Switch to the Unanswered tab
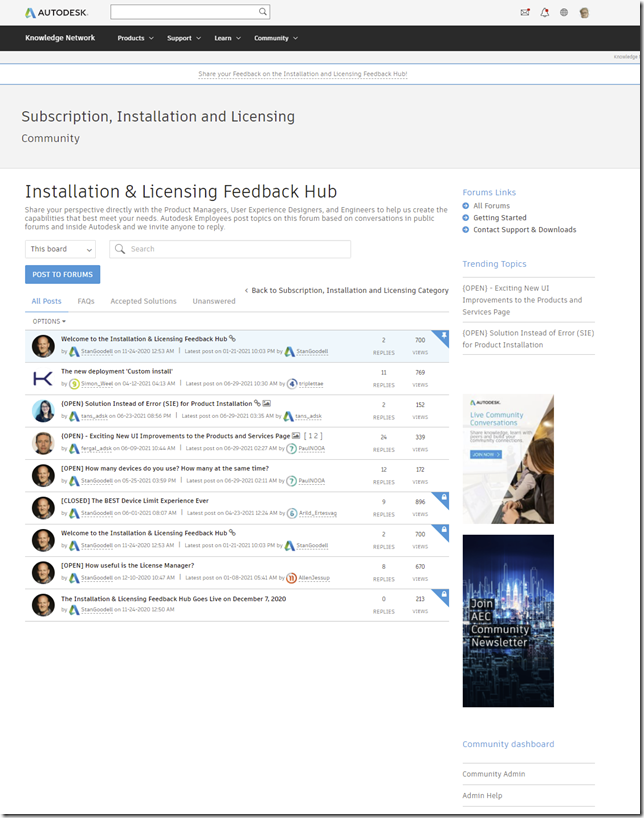This screenshot has width=644, height=818. (214, 301)
